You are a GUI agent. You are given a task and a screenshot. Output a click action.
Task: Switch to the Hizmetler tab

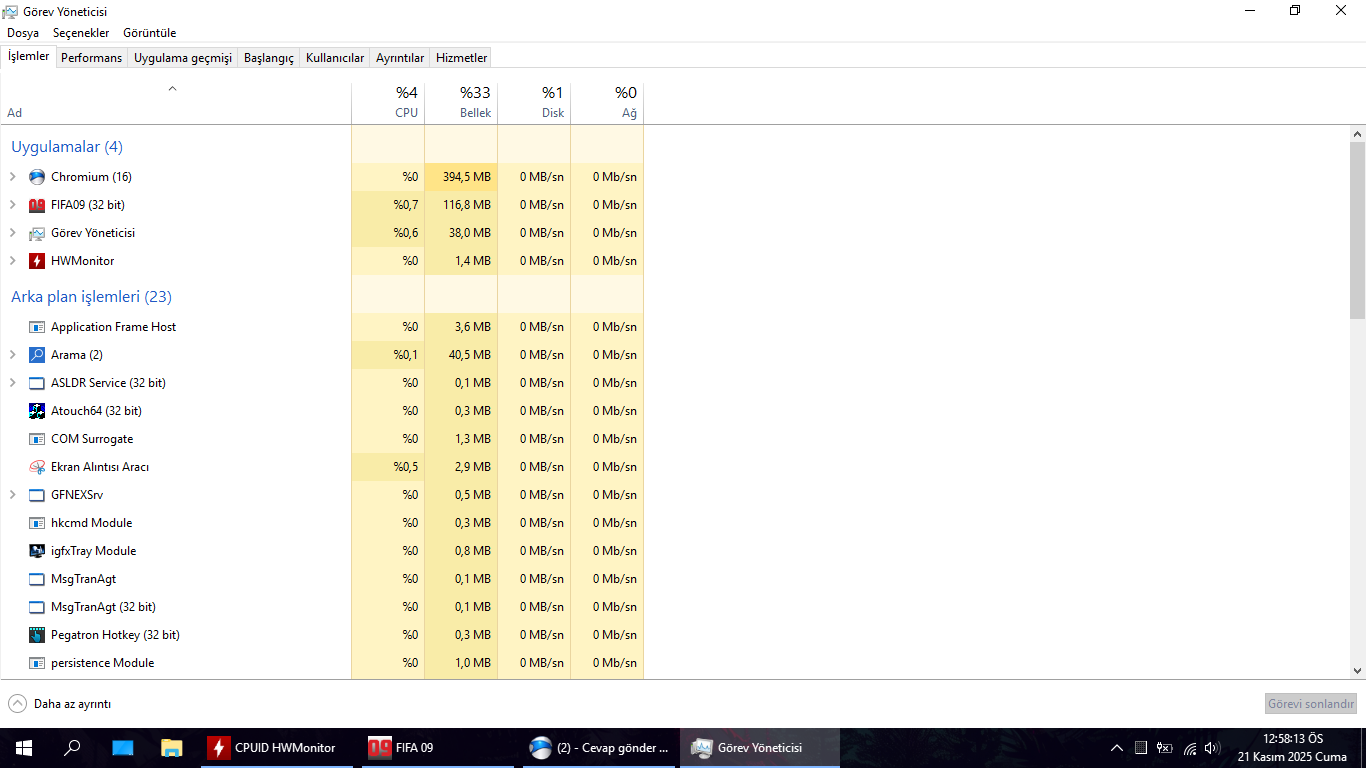[x=461, y=58]
